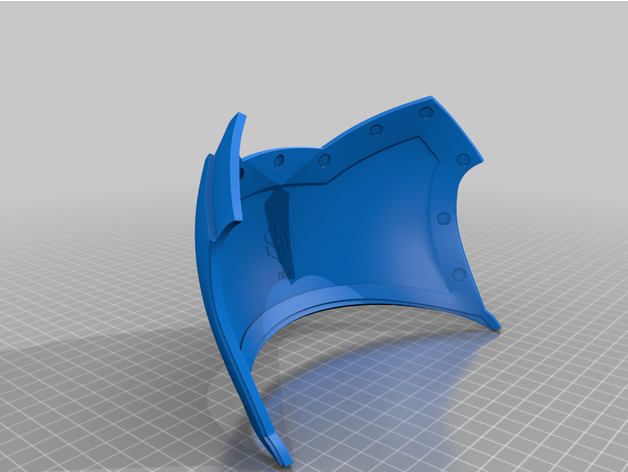Select the sharp pointed corner tip of the armor
Screen dimensions: 628x472
click(x=431, y=97)
